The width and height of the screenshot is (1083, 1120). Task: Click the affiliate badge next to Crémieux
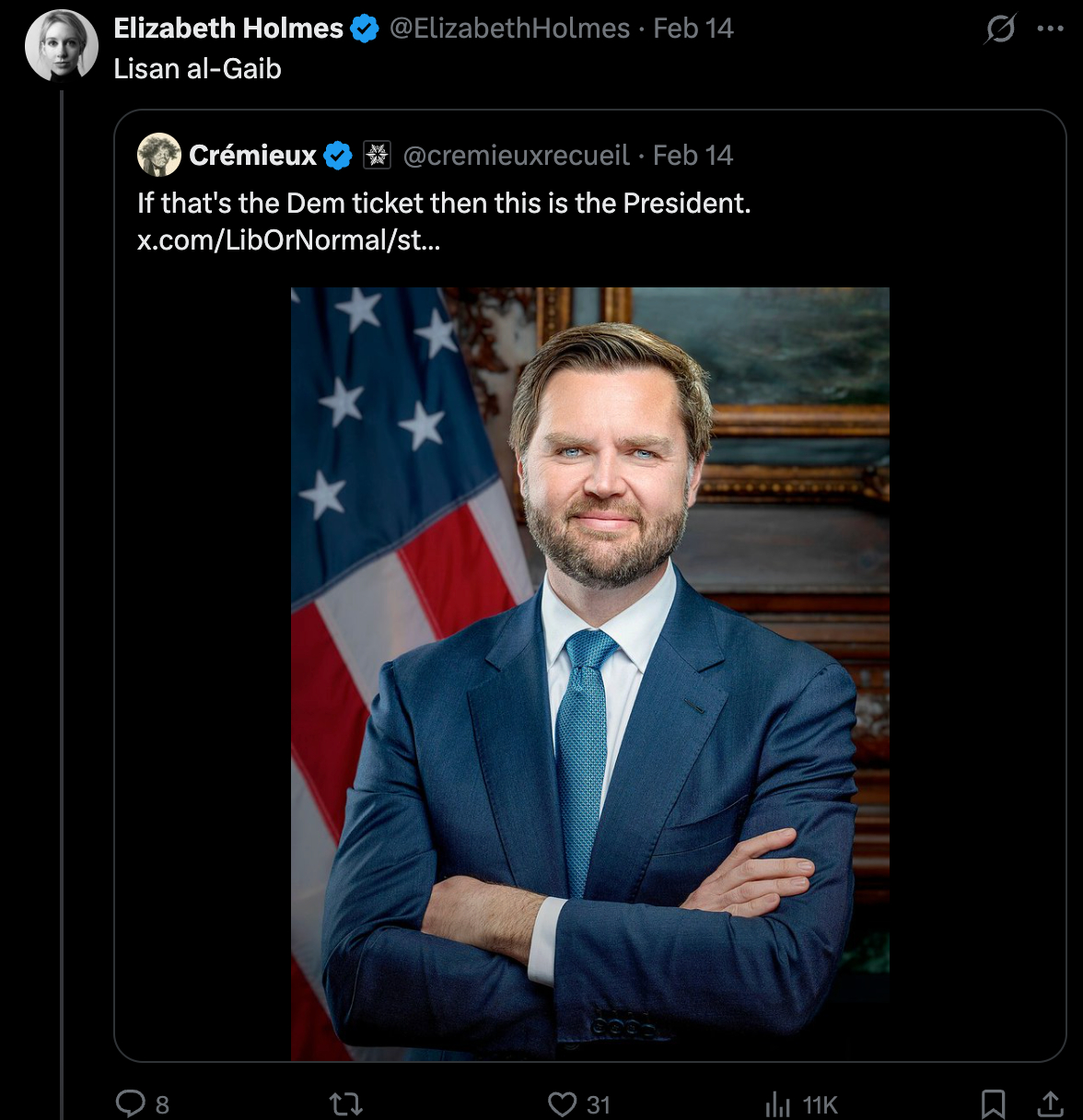tap(377, 156)
